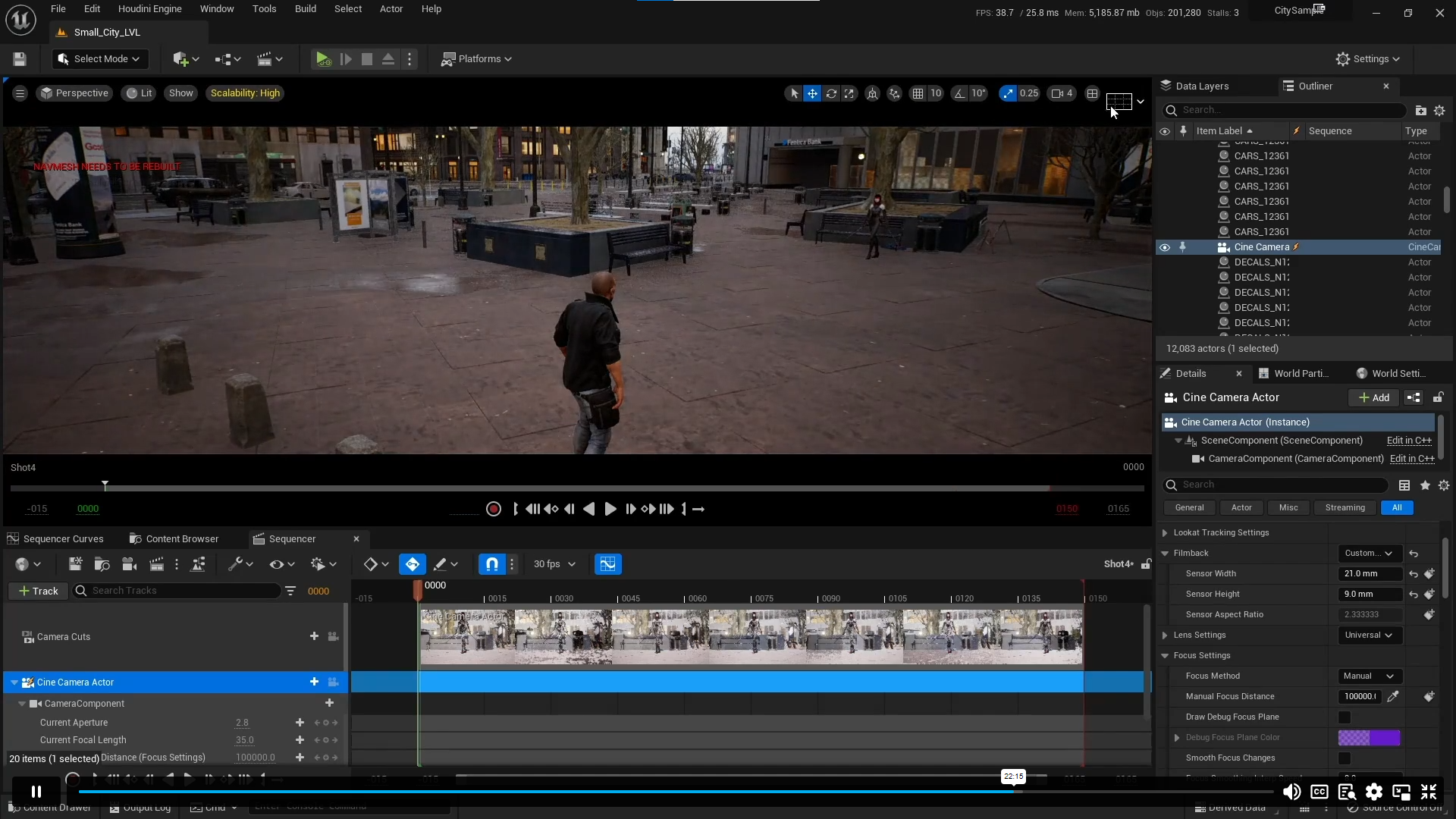Viewport: 1456px width, 819px height.
Task: Select the Scale tool in the viewport toolbar
Action: (849, 93)
